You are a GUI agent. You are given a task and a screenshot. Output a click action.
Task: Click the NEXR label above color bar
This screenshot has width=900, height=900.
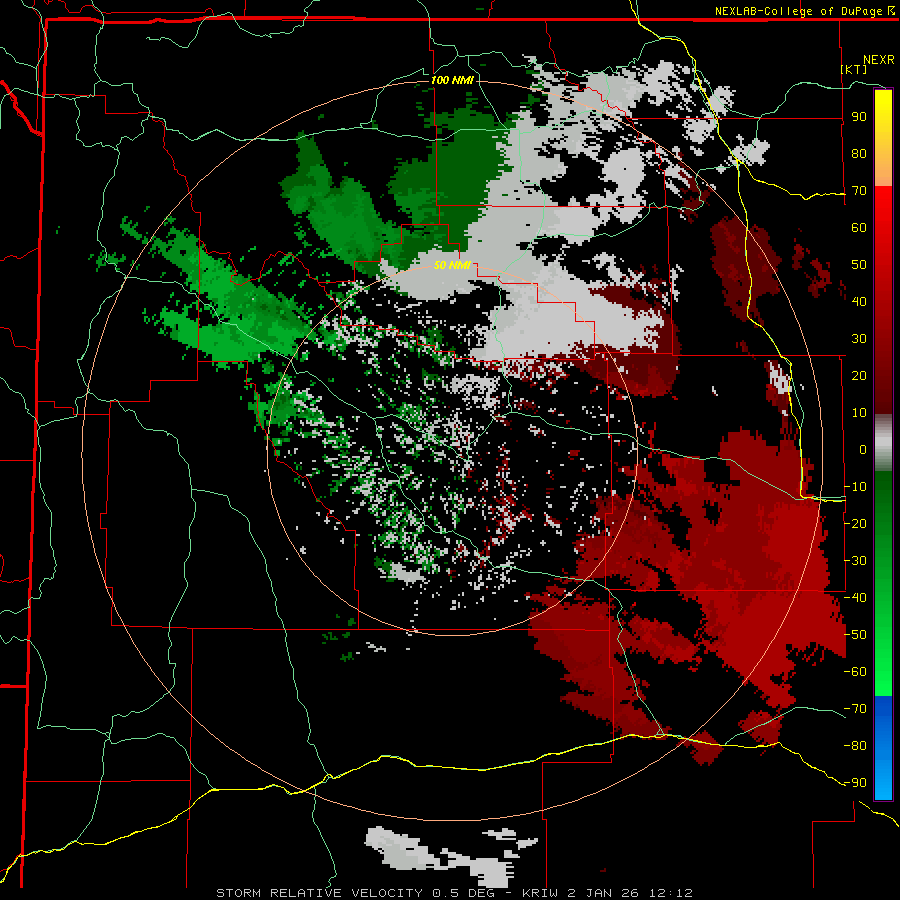pos(878,60)
